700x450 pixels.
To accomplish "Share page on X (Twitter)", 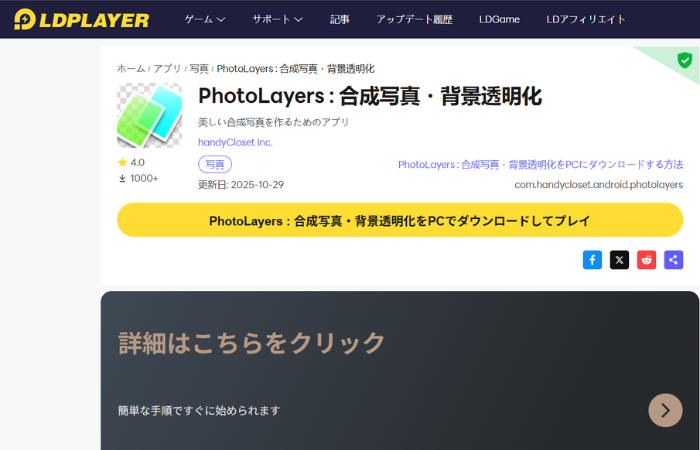I will coord(620,260).
